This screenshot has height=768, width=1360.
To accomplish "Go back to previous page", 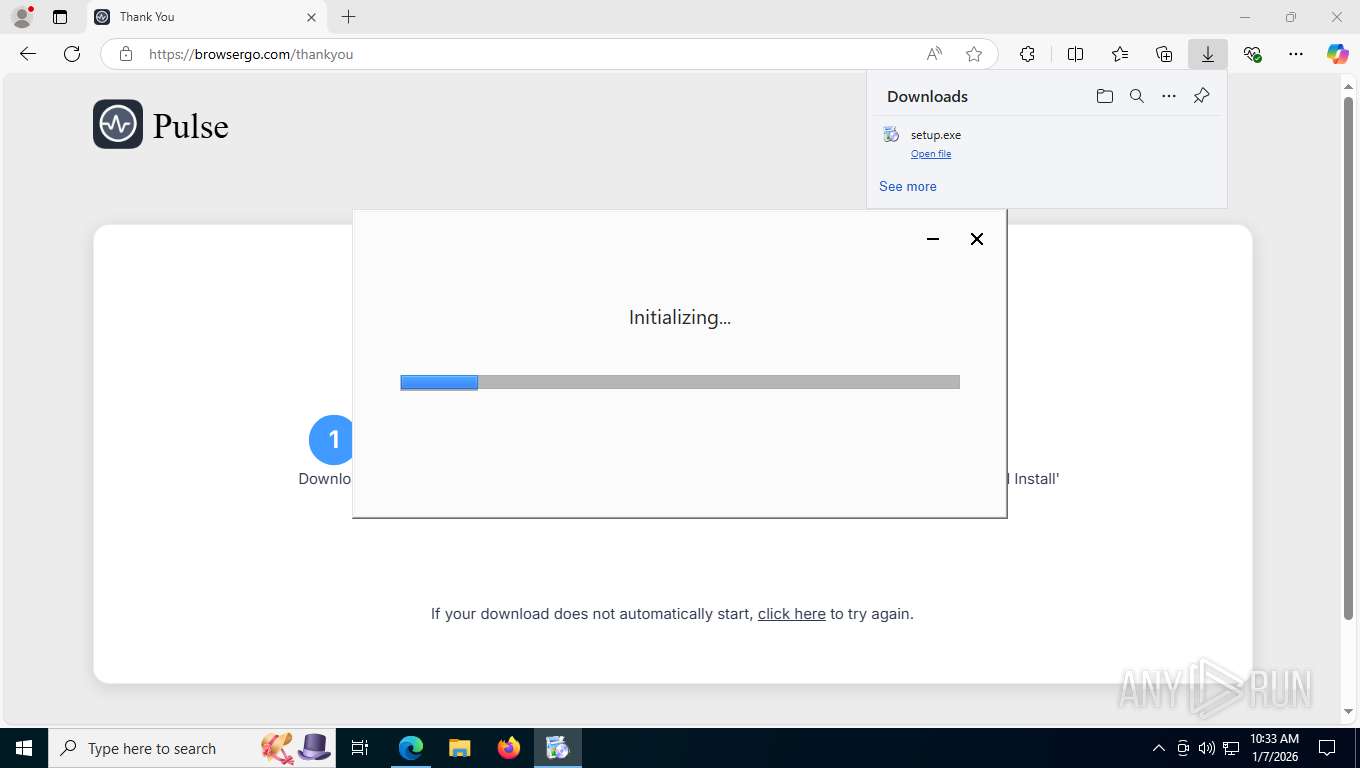I will click(x=28, y=54).
